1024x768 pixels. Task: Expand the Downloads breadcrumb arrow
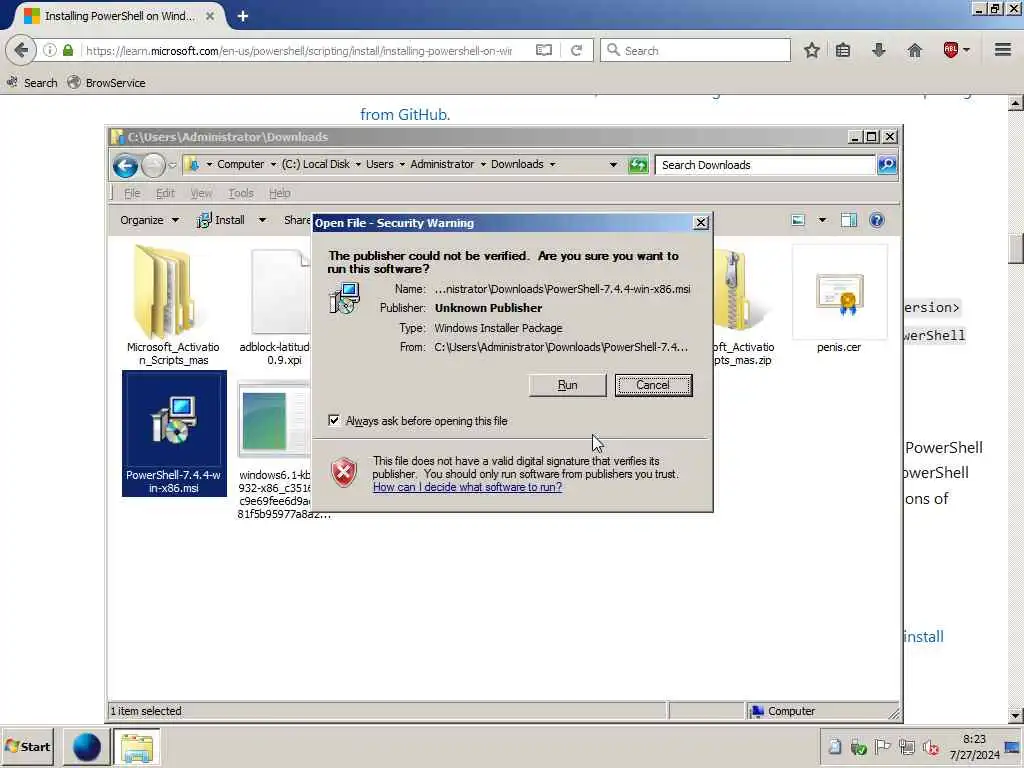(552, 165)
